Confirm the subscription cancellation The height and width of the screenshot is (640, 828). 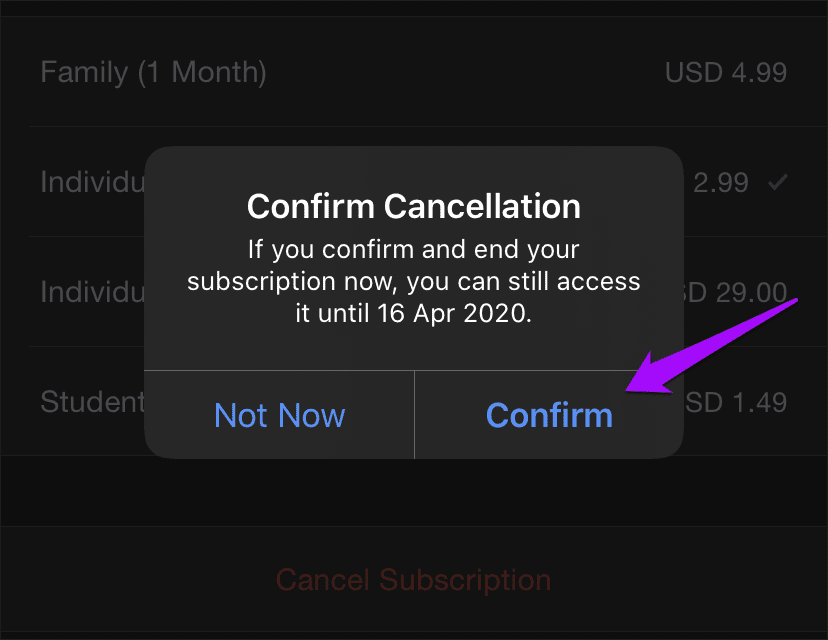click(x=549, y=415)
